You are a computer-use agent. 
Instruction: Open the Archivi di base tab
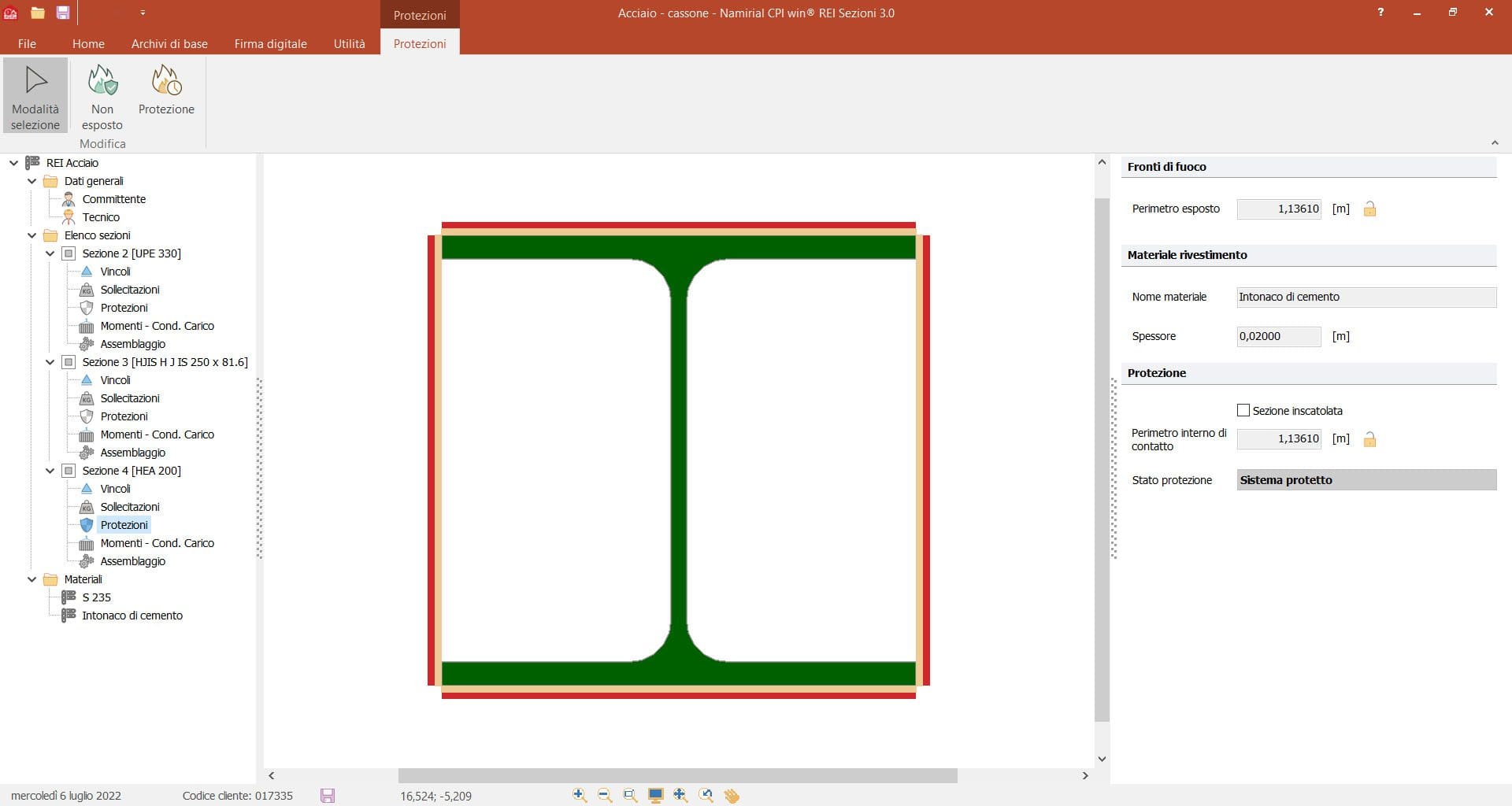click(169, 44)
